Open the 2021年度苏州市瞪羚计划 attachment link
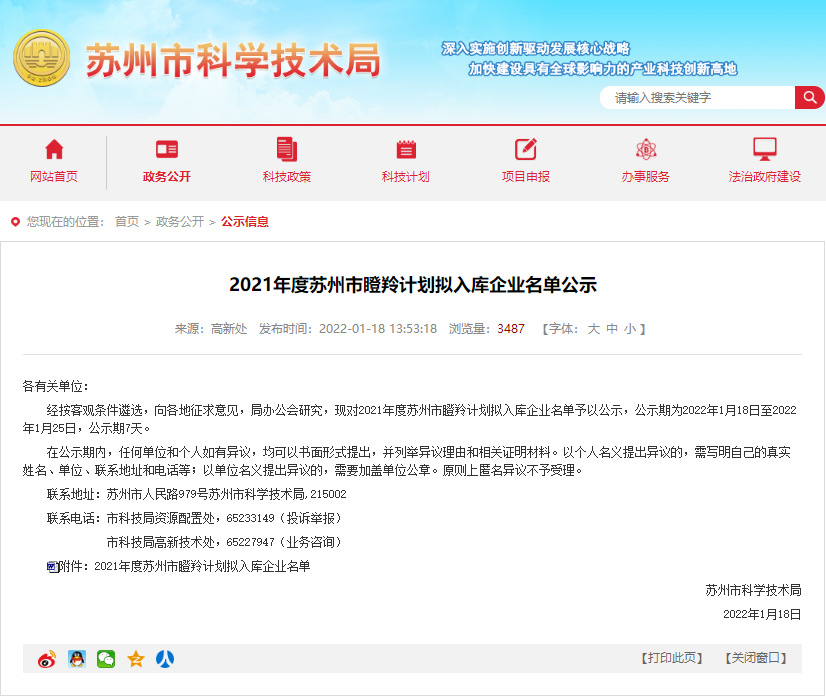 coord(202,566)
